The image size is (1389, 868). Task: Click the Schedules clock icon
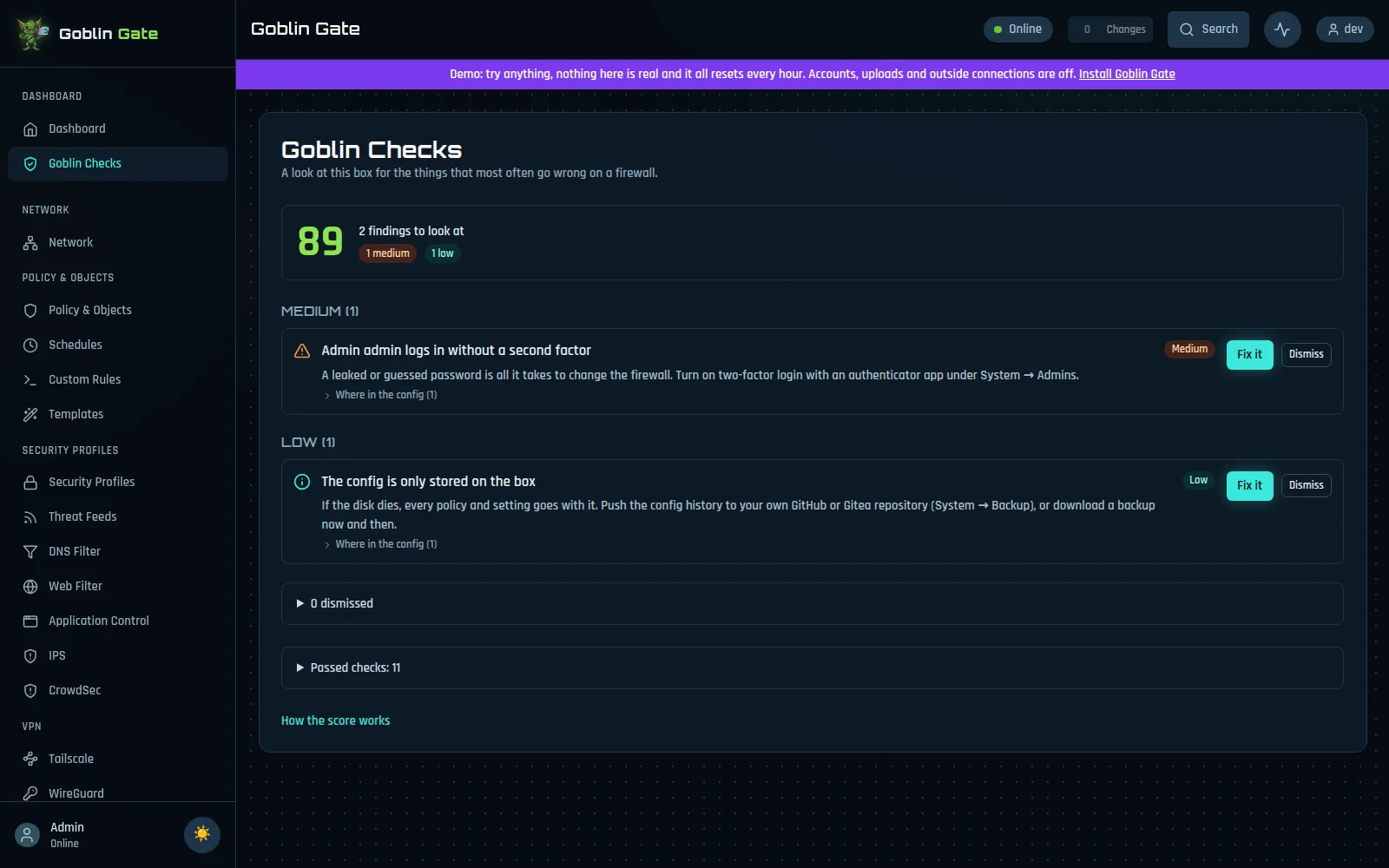(30, 345)
